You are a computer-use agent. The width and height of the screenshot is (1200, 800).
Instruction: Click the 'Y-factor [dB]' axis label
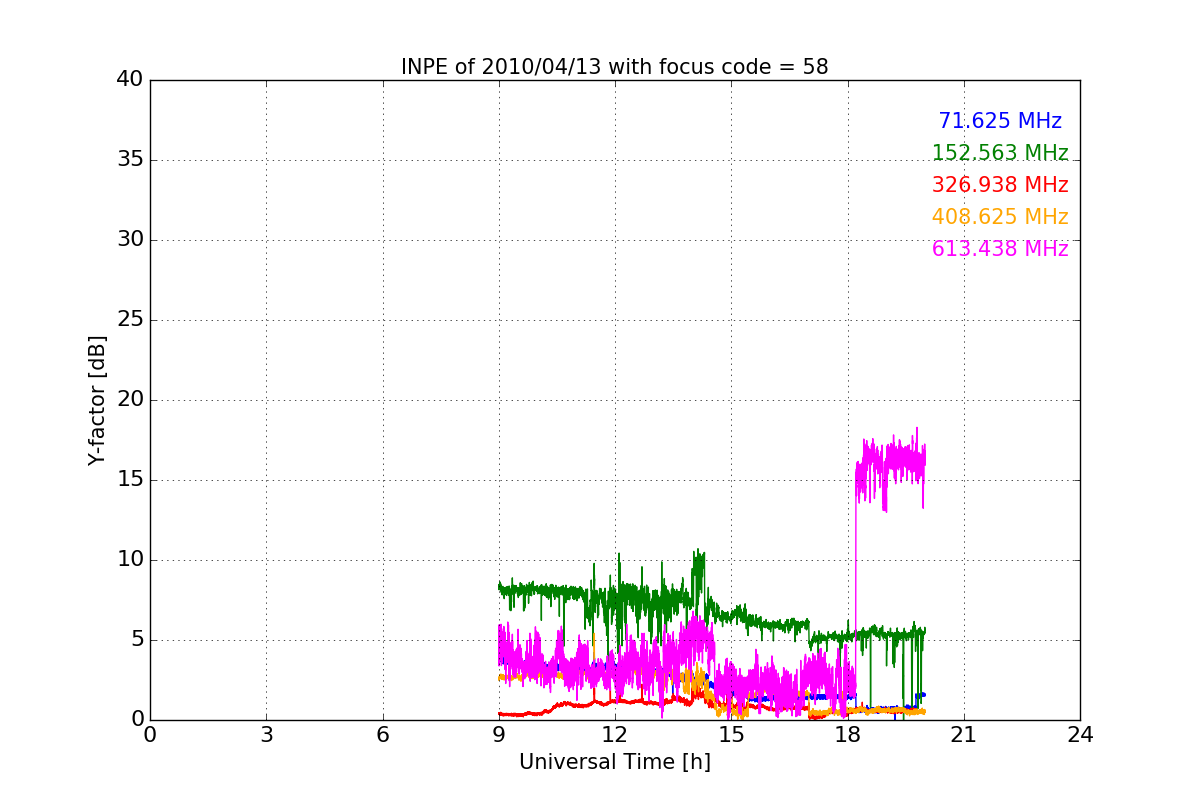pos(97,400)
